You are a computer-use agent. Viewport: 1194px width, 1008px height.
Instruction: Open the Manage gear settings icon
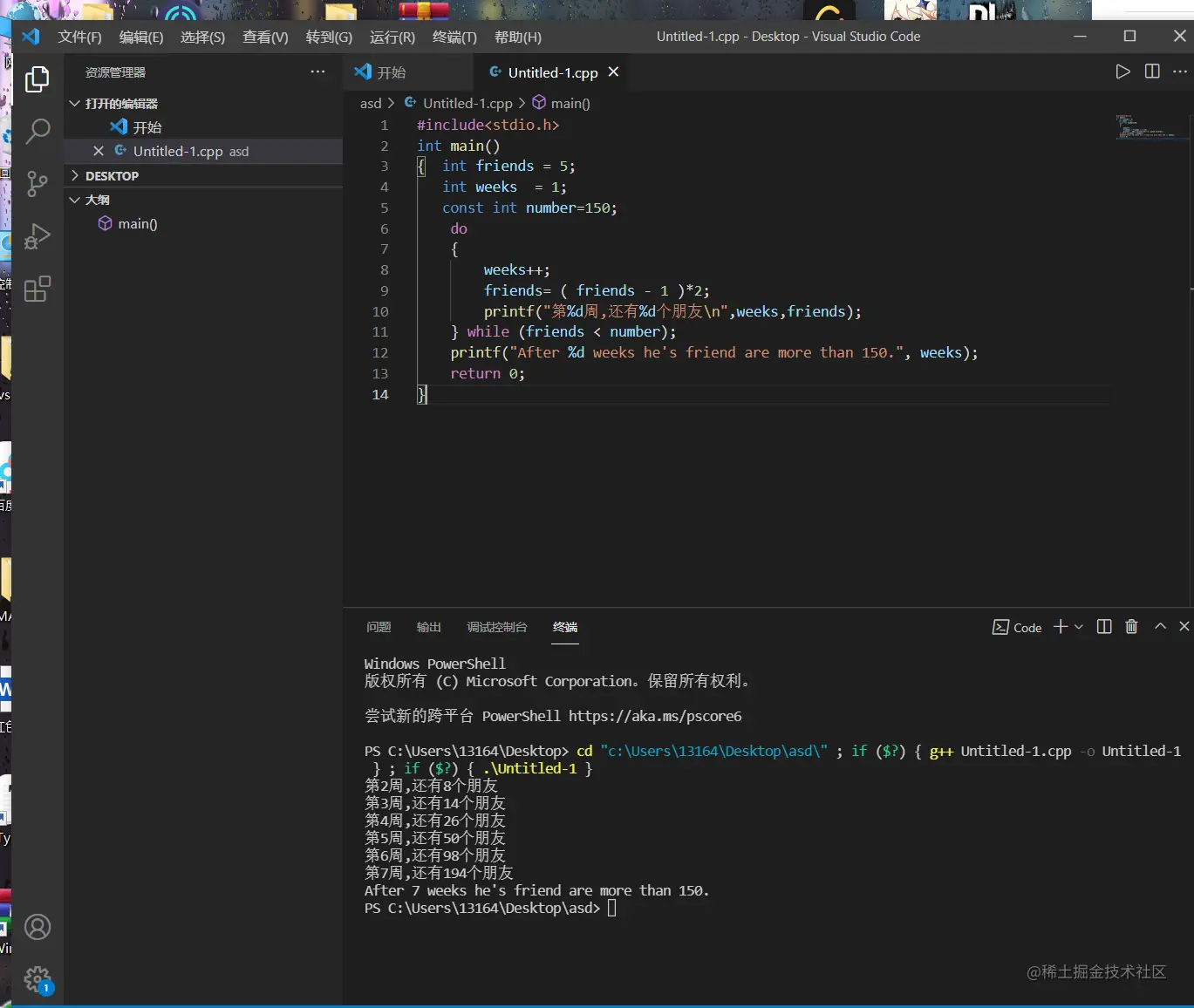pyautogui.click(x=38, y=979)
